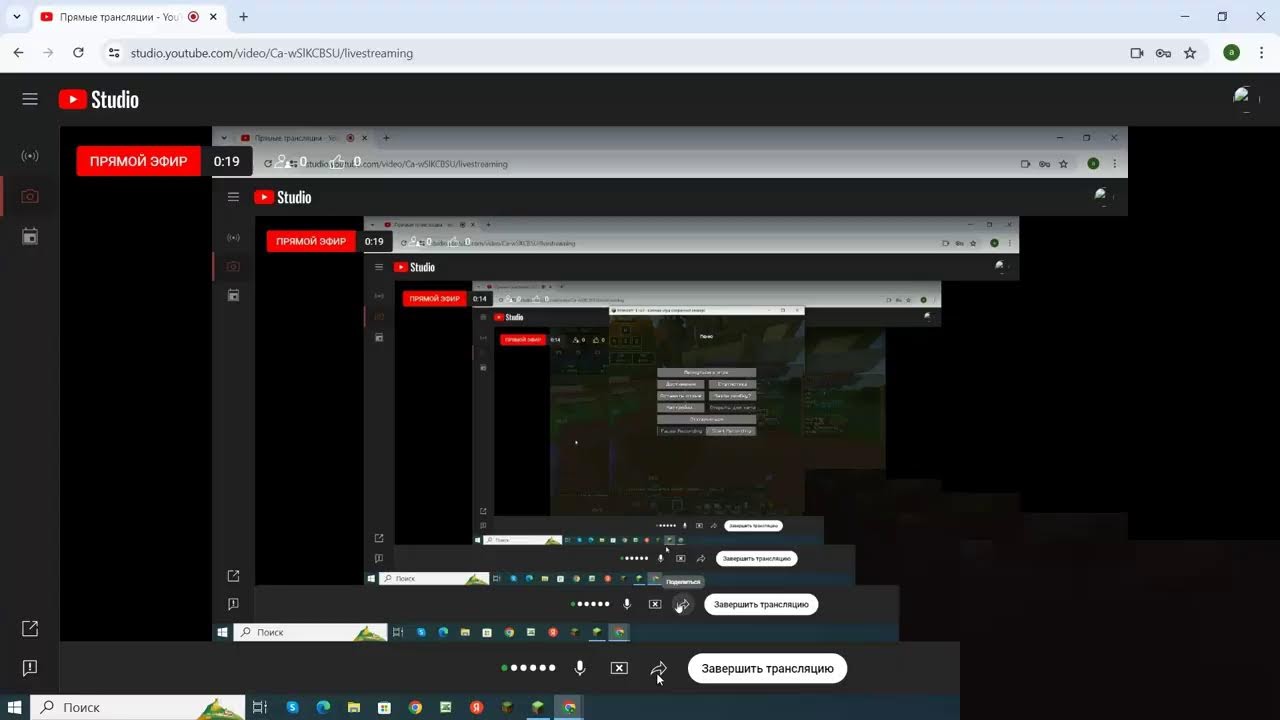Open a new Chrome tab
Screen dimensions: 1280x720
click(x=243, y=17)
